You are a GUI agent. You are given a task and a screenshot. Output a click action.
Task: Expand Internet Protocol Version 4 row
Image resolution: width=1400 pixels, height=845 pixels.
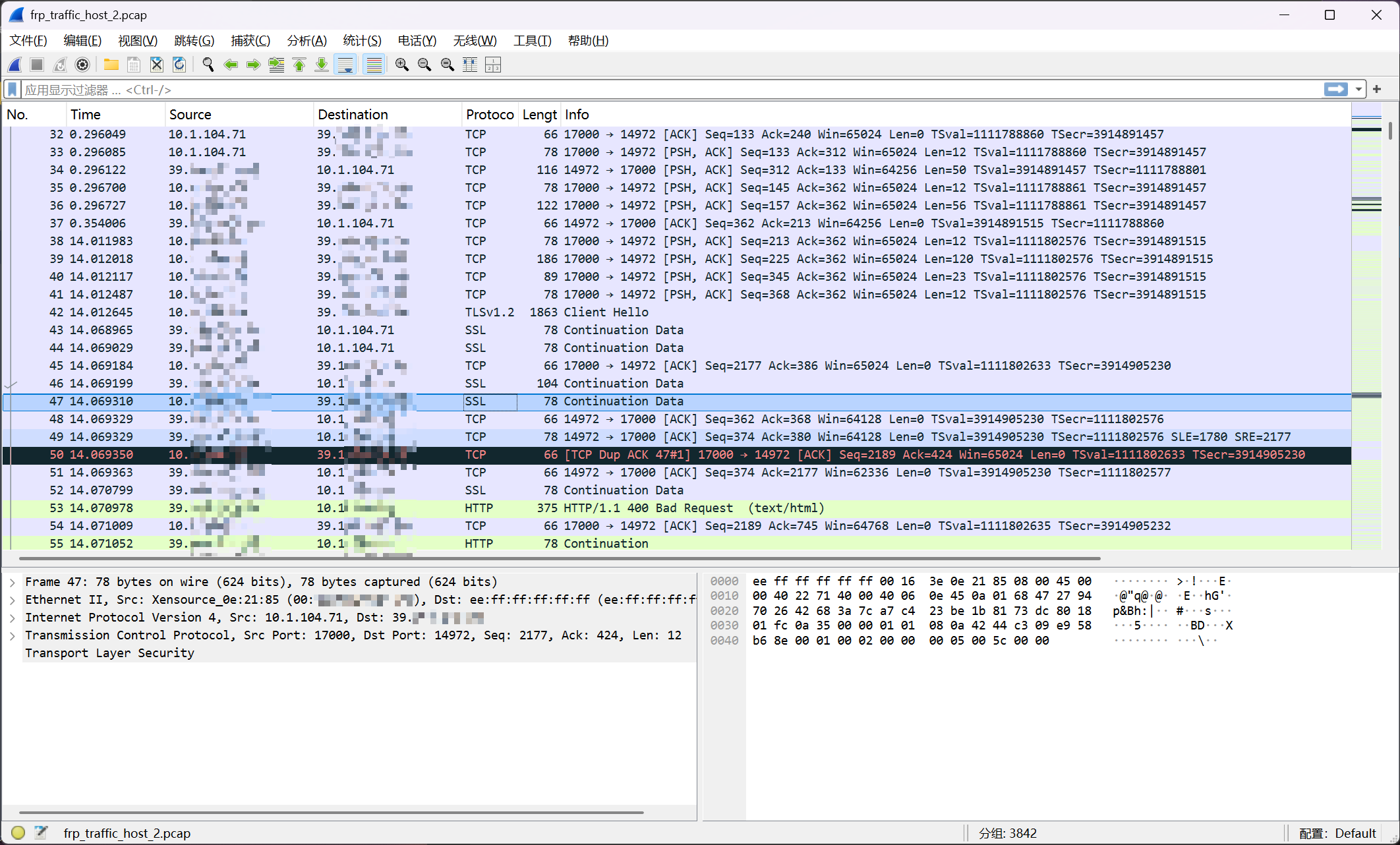(12, 618)
